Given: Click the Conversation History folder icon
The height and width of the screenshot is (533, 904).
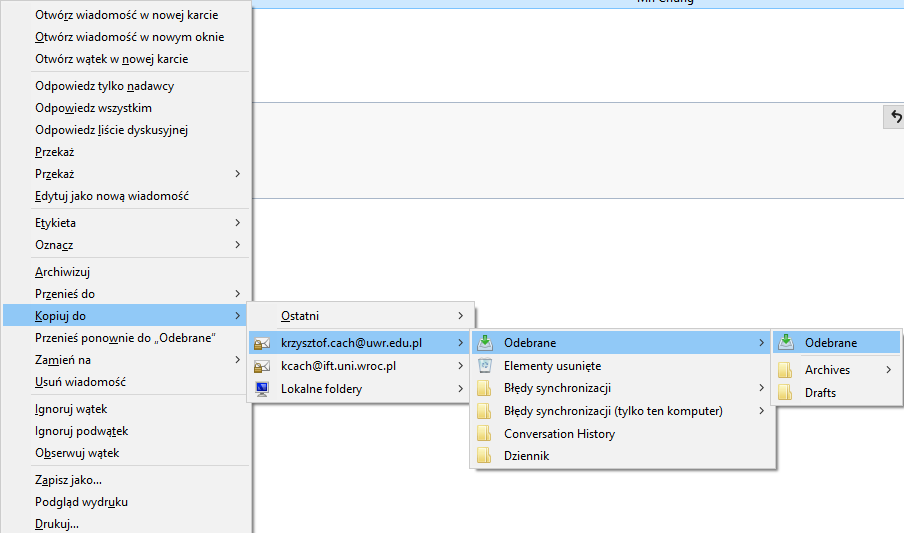Looking at the screenshot, I should [485, 434].
